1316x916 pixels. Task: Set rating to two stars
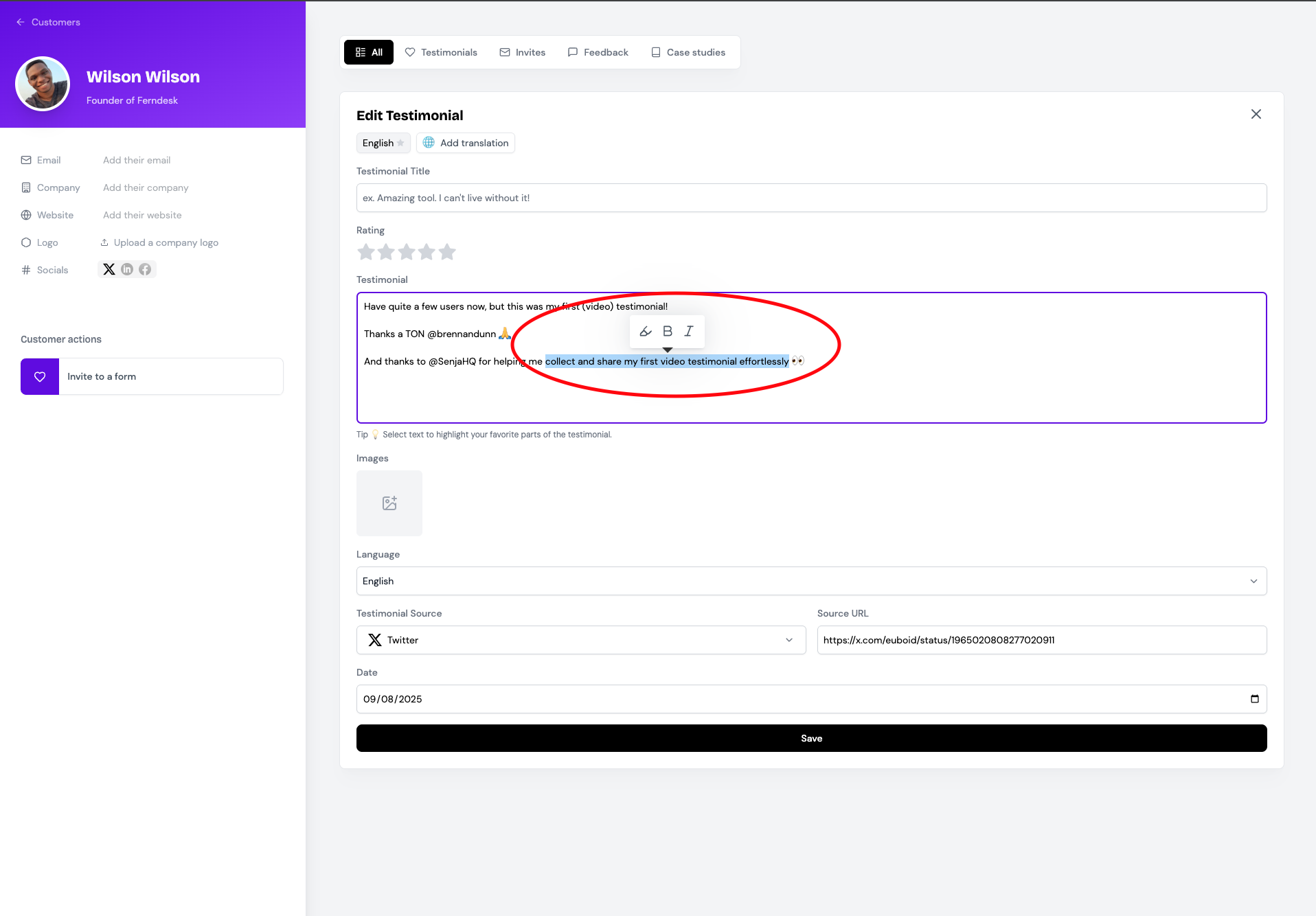(386, 252)
